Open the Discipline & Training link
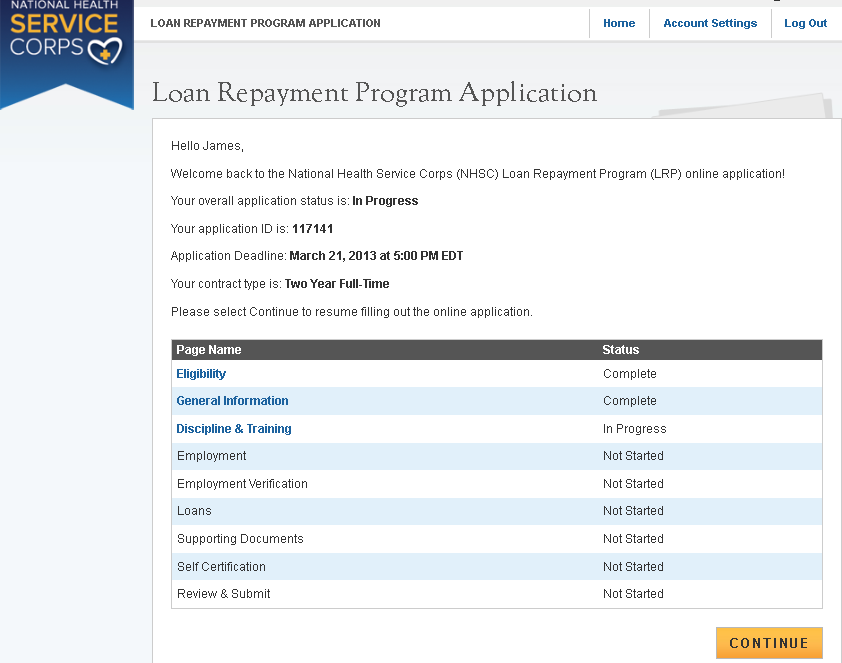The width and height of the screenshot is (842, 663). (x=234, y=429)
